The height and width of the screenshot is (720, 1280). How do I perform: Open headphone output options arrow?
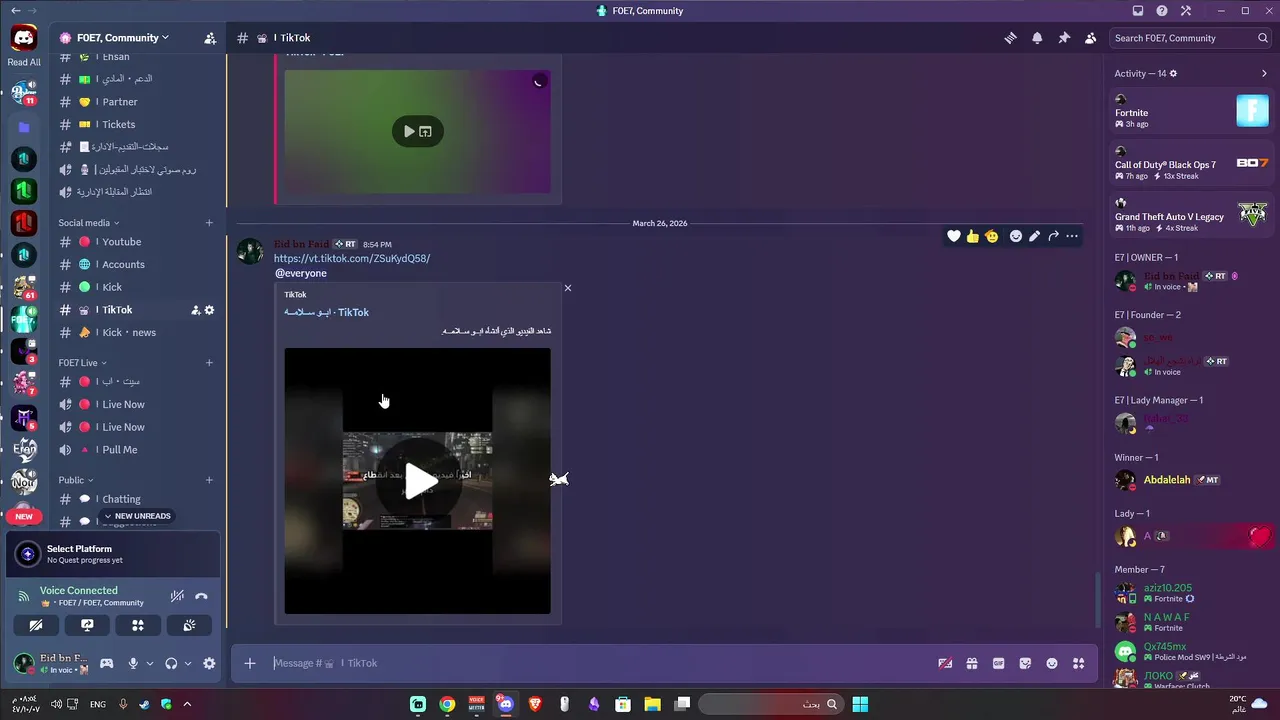[x=188, y=663]
